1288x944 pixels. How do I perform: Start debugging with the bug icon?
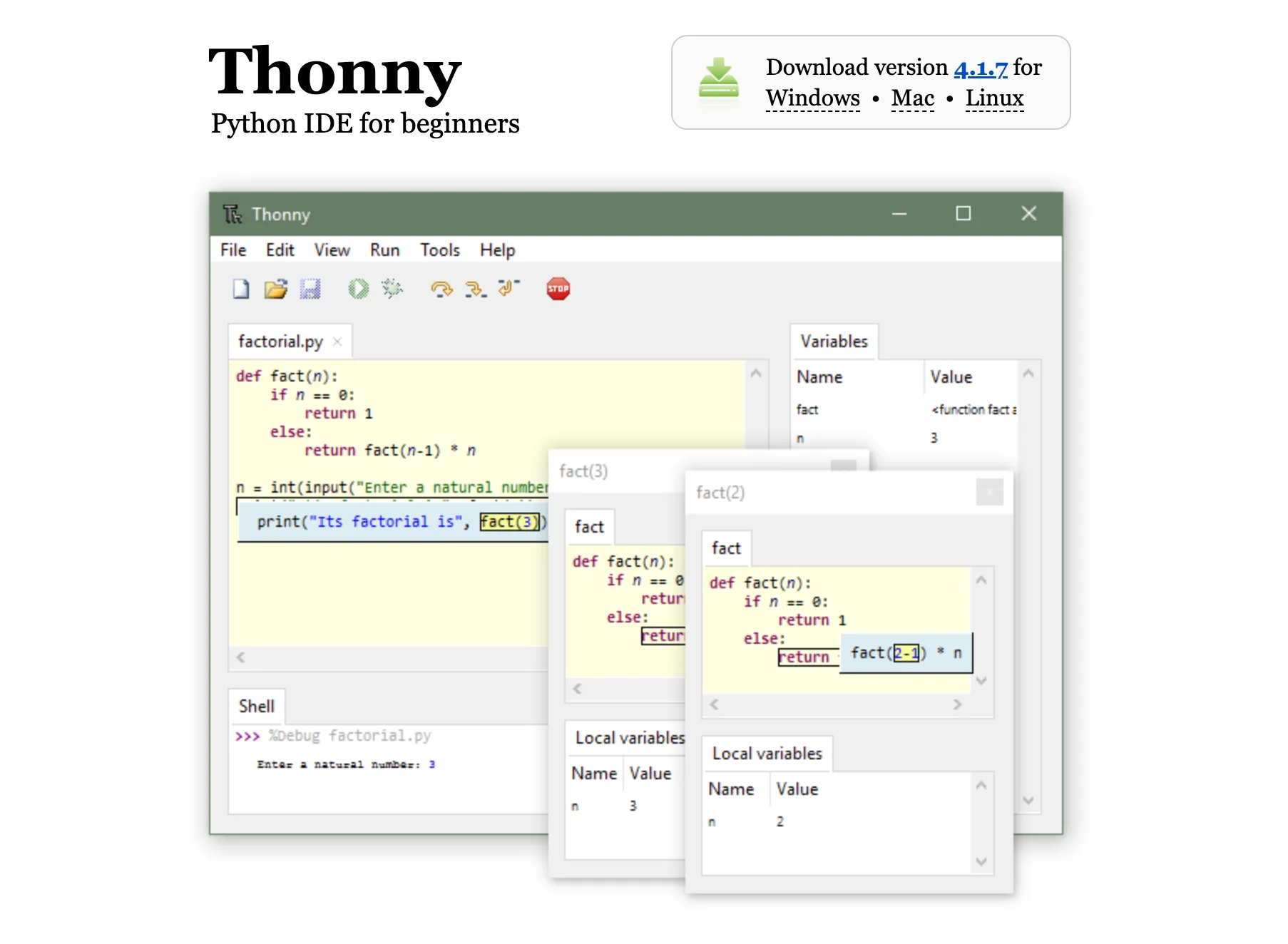pyautogui.click(x=392, y=289)
